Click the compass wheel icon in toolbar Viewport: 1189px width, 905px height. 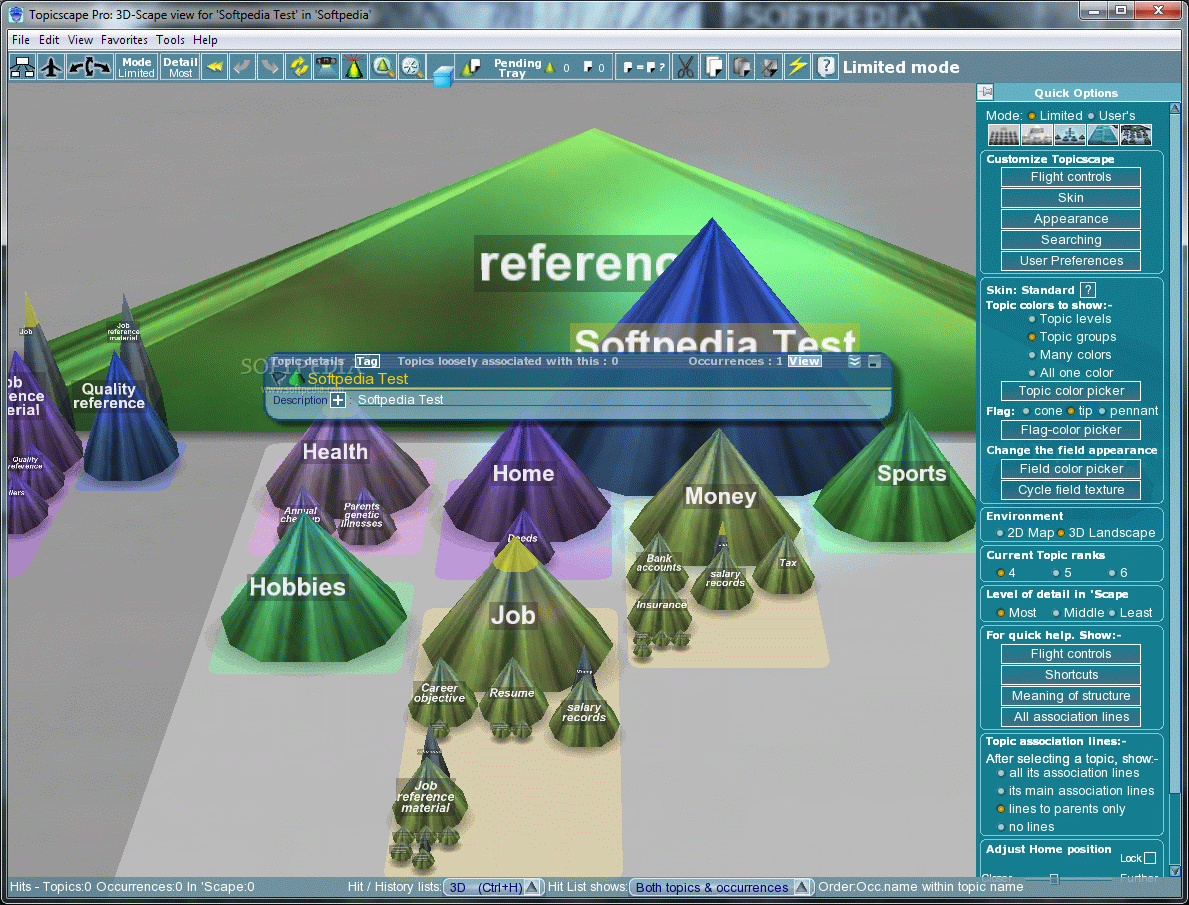(411, 68)
